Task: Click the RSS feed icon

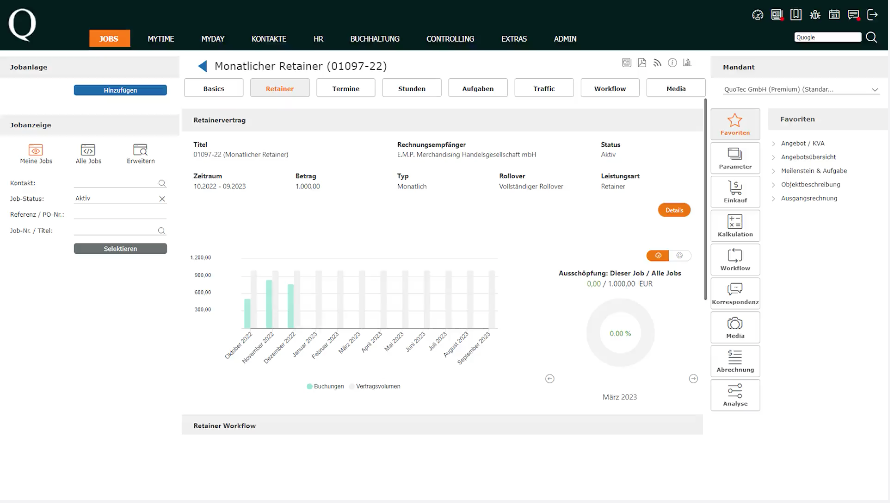Action: (657, 63)
